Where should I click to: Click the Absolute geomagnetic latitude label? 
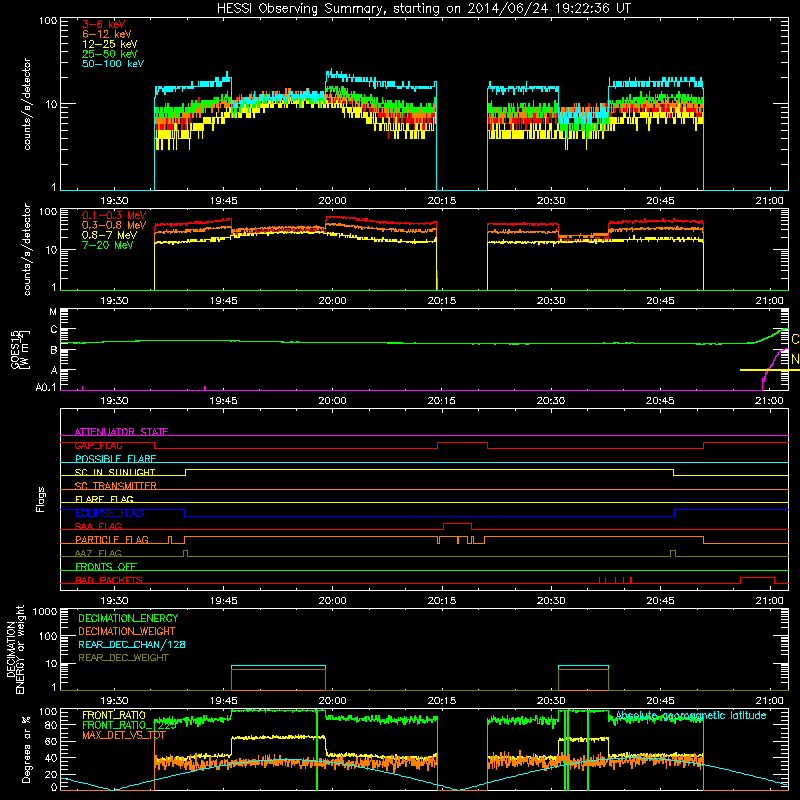pos(691,715)
